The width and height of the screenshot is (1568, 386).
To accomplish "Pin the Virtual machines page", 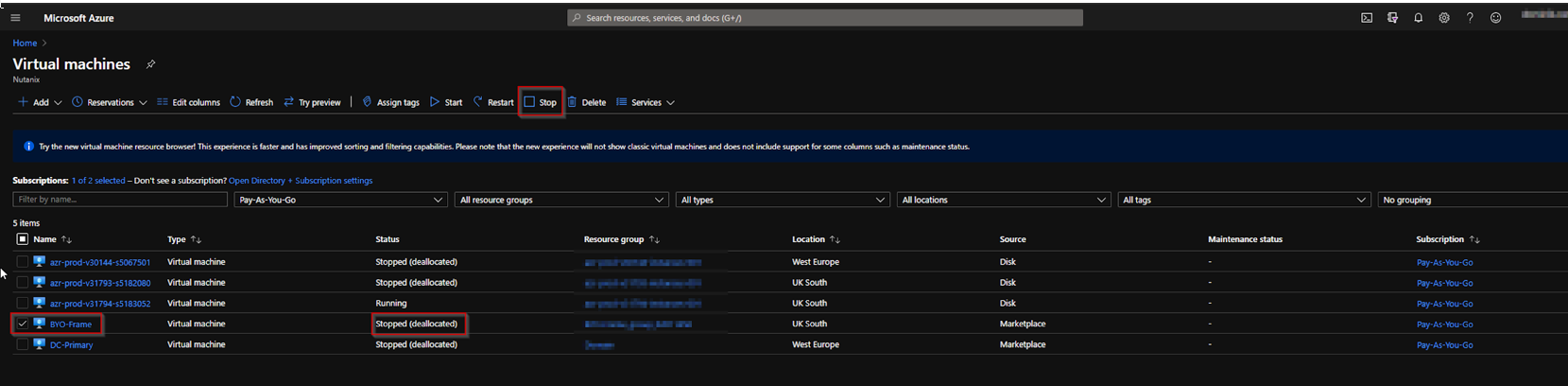I will coord(150,64).
